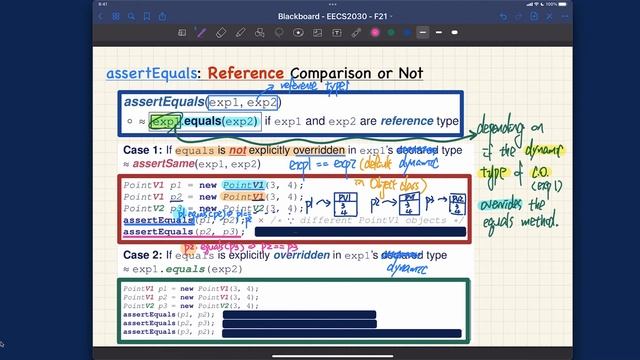
Task: Tap pink-underlined 'assertEquals(p2, p3);' in red box
Action: click(184, 232)
